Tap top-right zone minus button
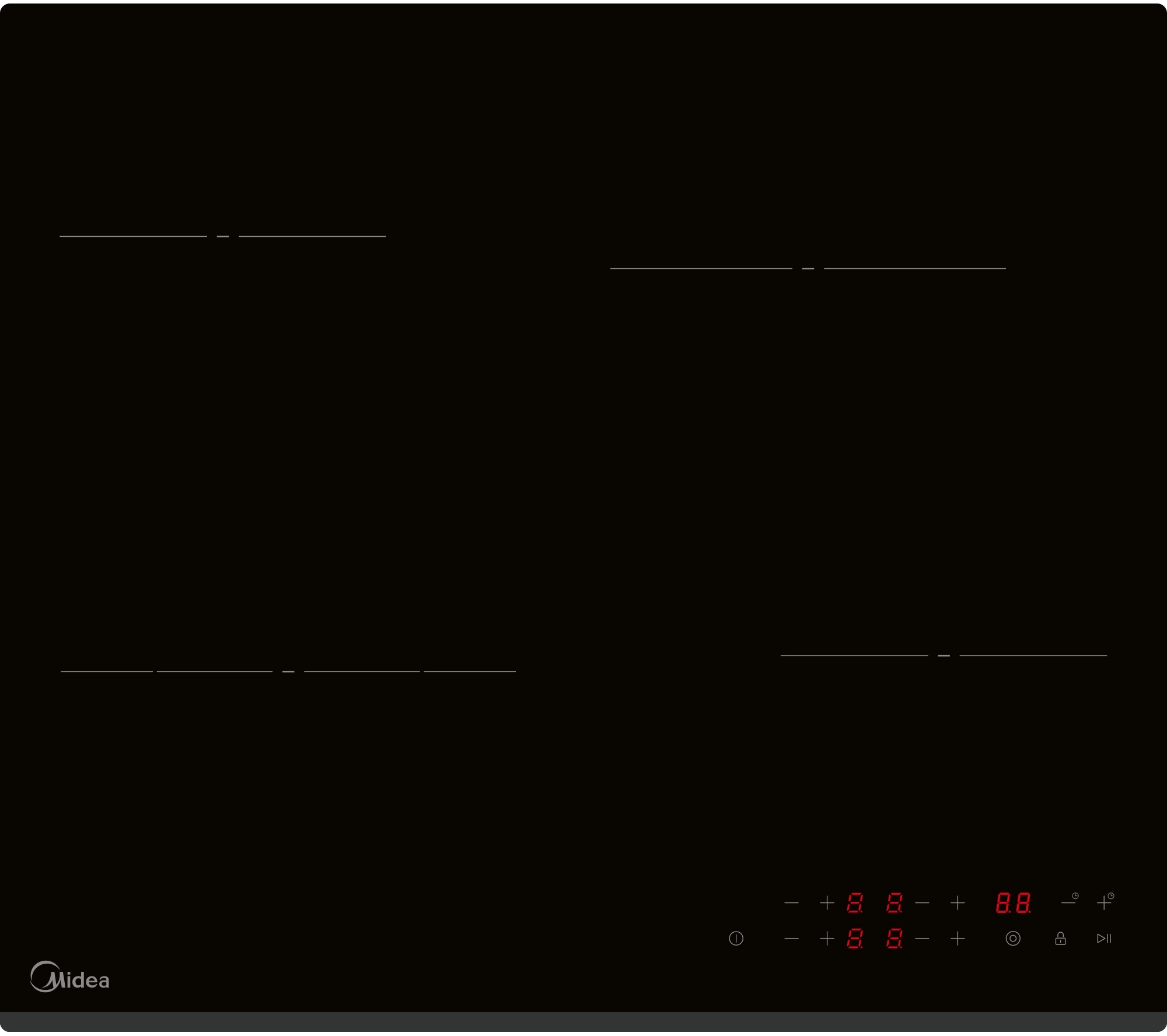Image resolution: width=1167 pixels, height=1036 pixels. click(x=922, y=903)
